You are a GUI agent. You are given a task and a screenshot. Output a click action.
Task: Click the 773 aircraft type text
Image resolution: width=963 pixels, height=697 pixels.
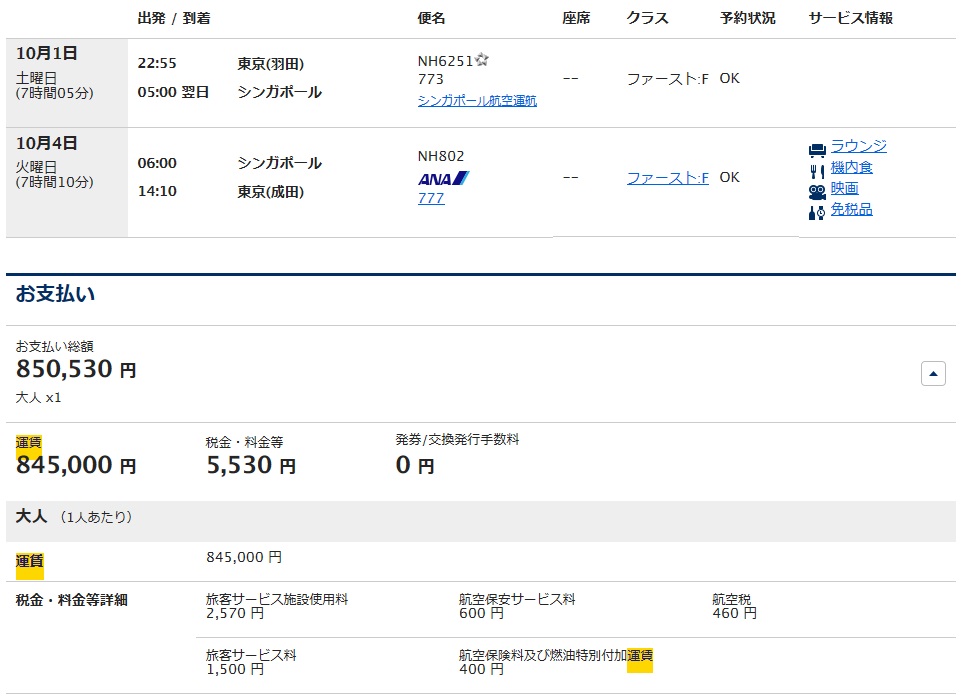[431, 79]
